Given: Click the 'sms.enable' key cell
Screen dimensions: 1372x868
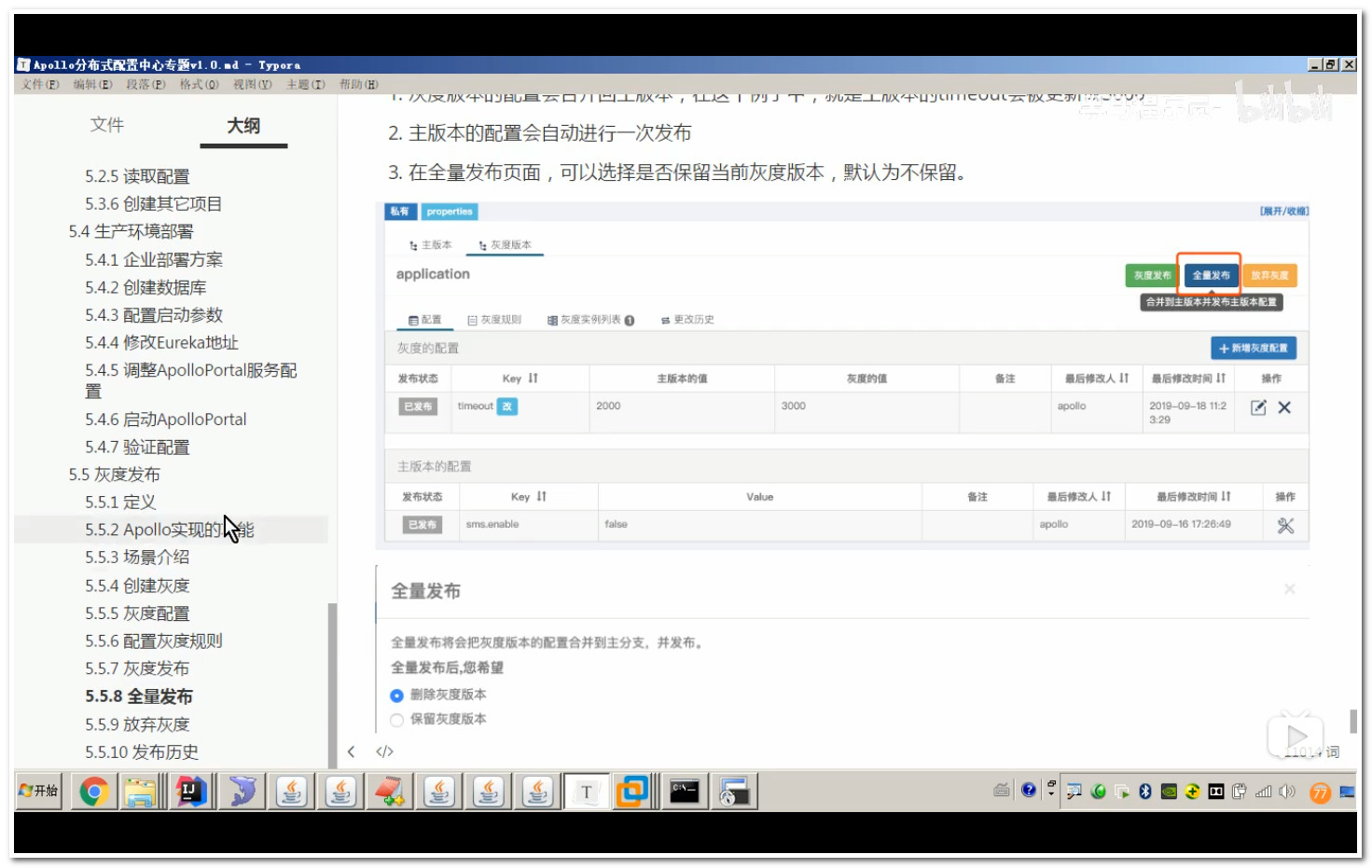Looking at the screenshot, I should click(x=528, y=525).
